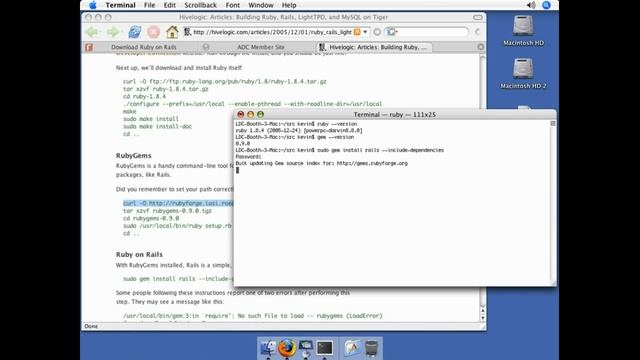Image resolution: width=640 pixels, height=360 pixels.
Task: Click the 'Password:' line in Terminal
Action: (x=249, y=157)
